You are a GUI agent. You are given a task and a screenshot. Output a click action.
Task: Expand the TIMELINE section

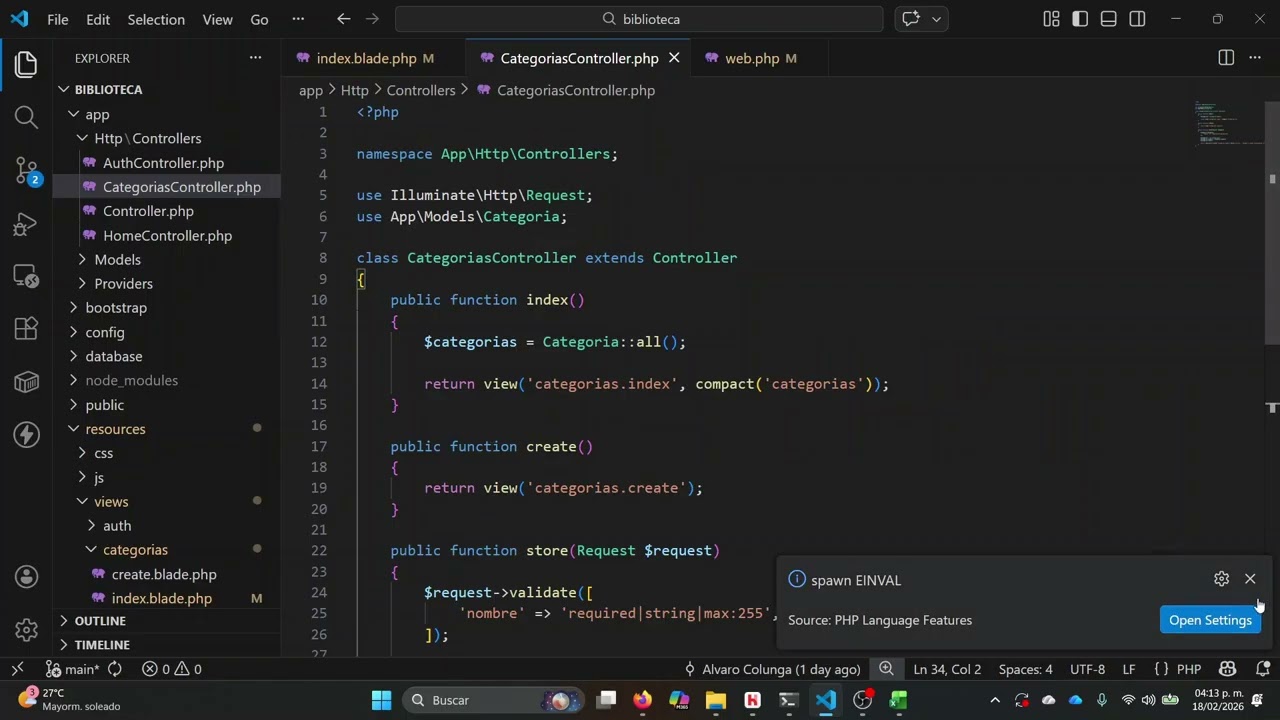(102, 645)
